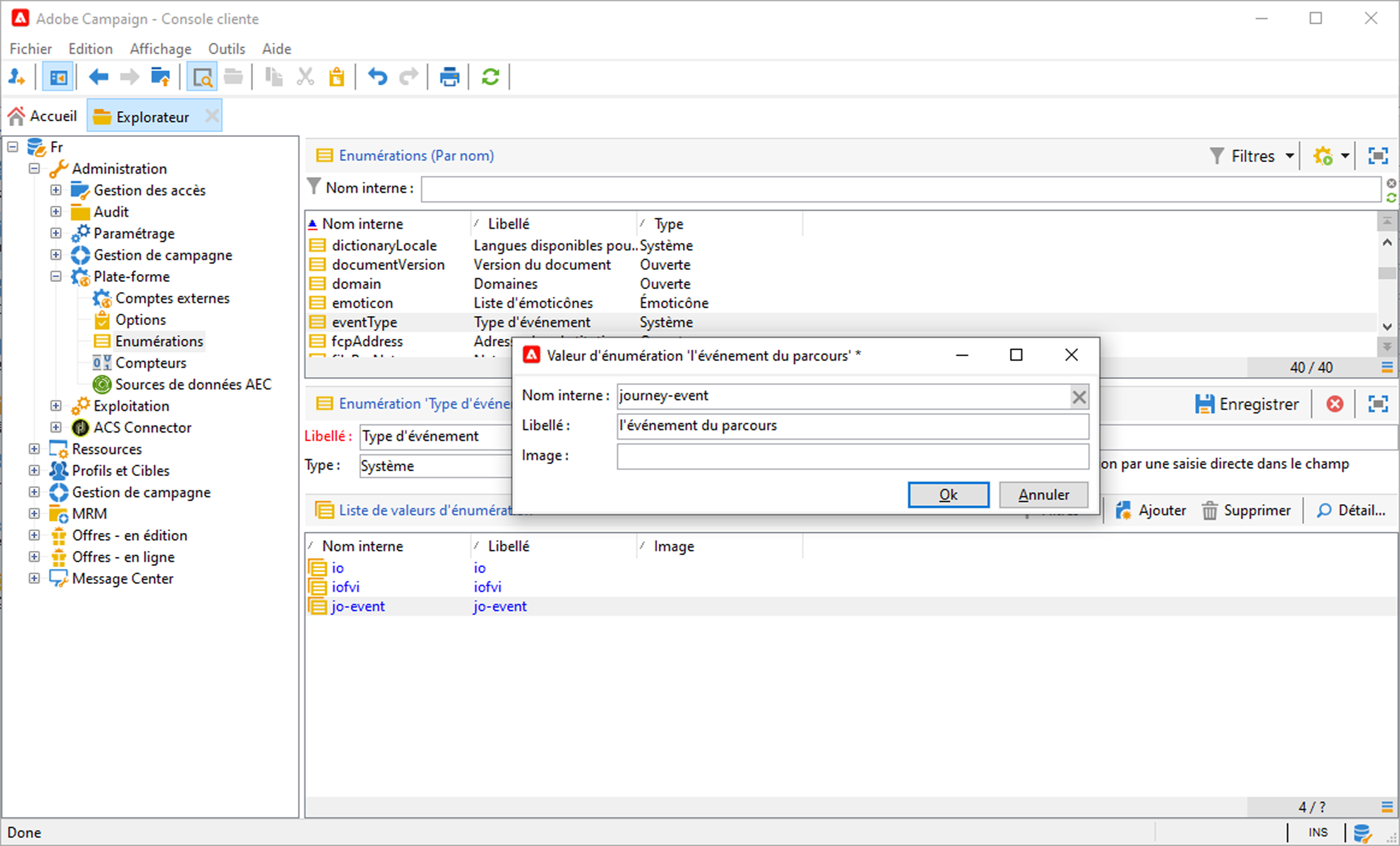
Task: Open the Outils menu
Action: coord(226,49)
